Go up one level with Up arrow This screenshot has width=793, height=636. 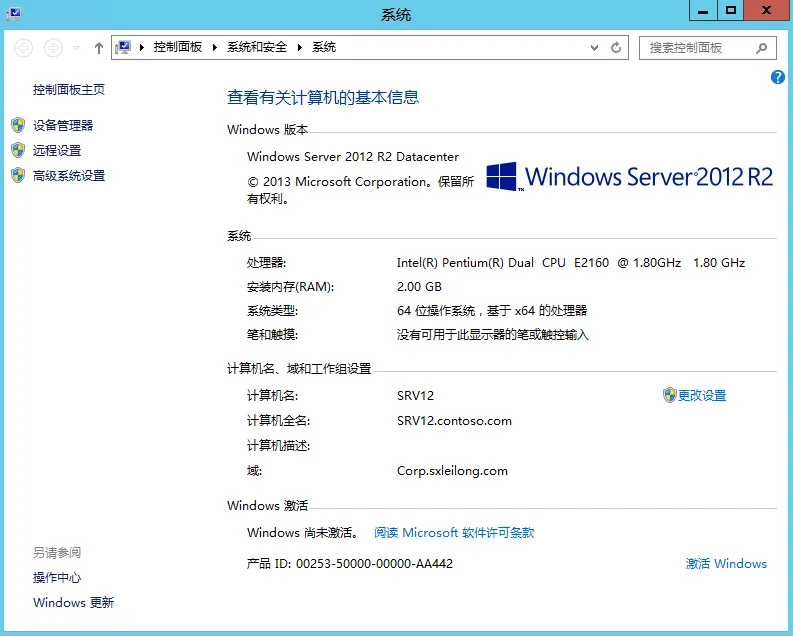click(98, 47)
